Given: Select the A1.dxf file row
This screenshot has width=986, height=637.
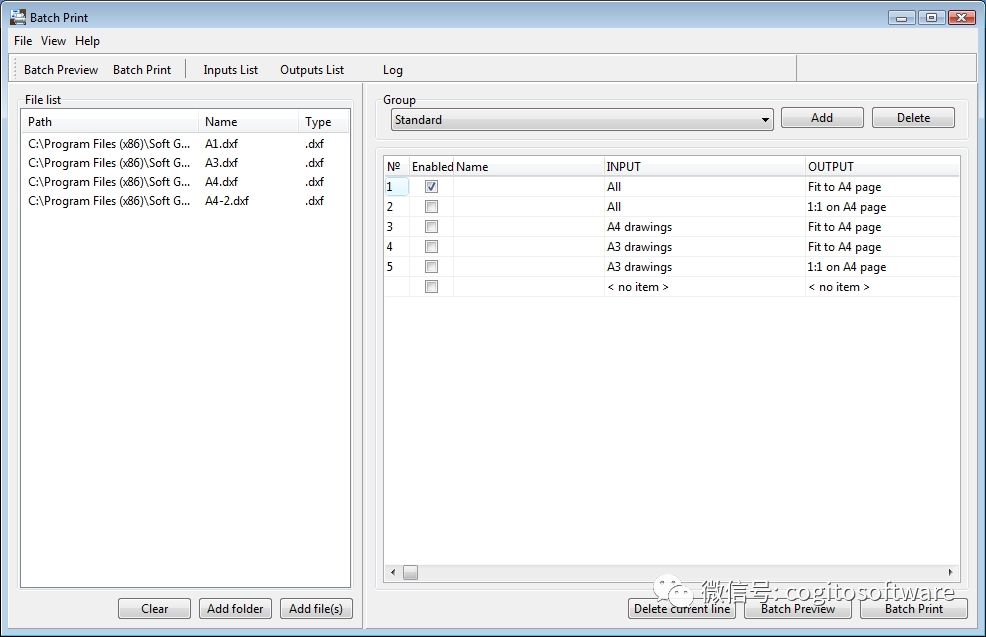Looking at the screenshot, I should (186, 144).
